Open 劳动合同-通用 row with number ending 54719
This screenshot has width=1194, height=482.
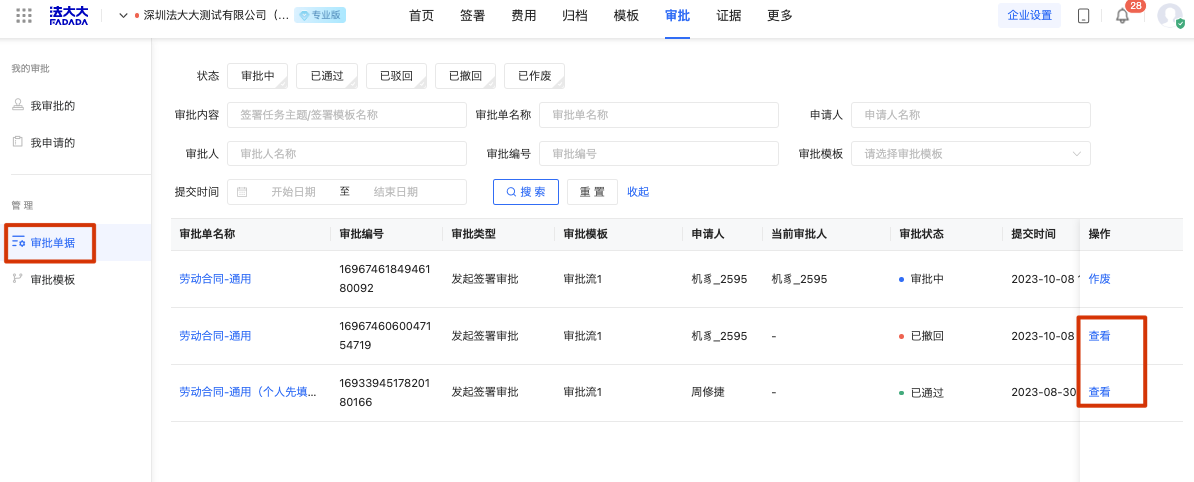pyautogui.click(x=215, y=336)
